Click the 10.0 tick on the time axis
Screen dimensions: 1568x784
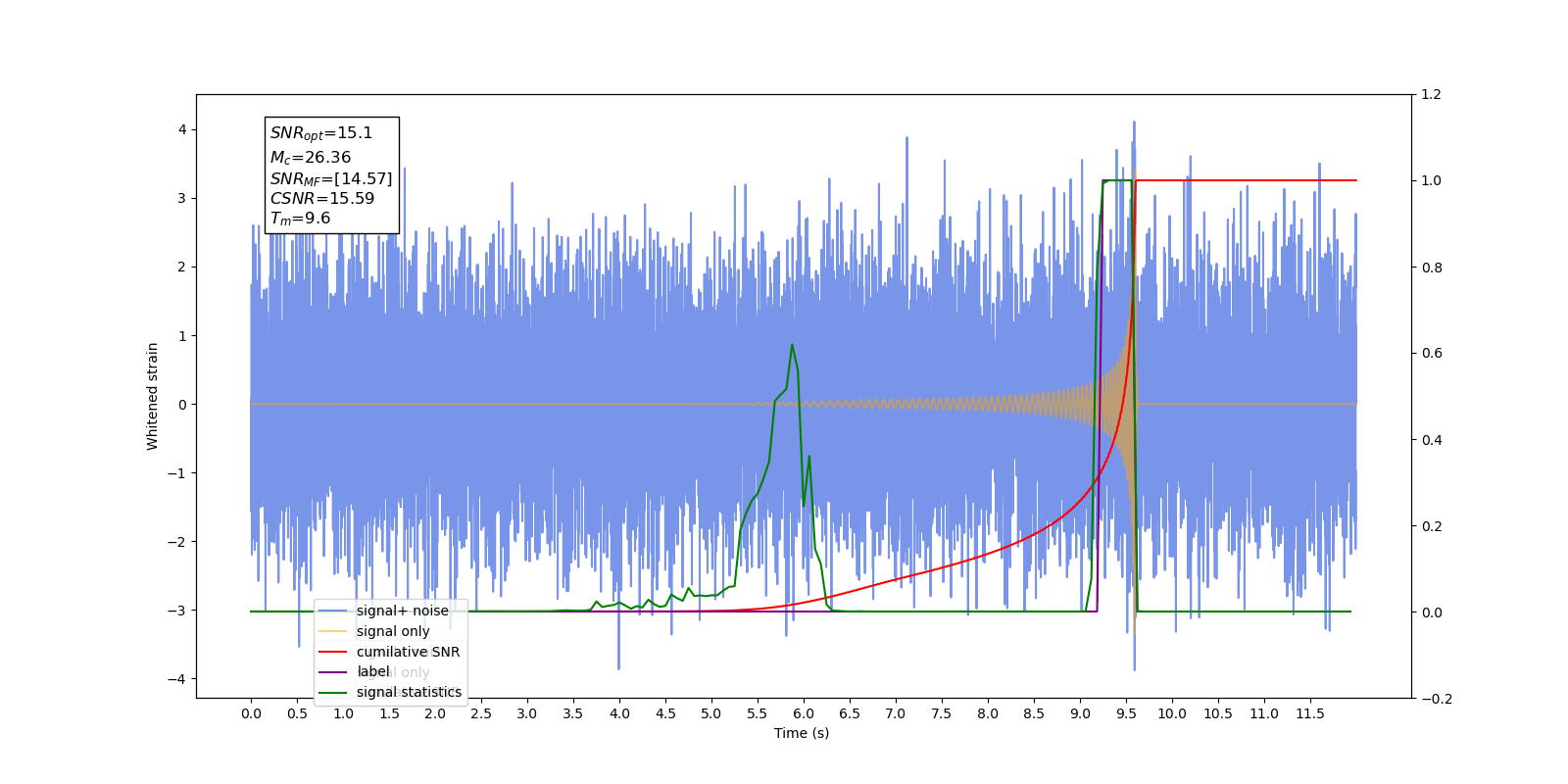coord(1172,713)
